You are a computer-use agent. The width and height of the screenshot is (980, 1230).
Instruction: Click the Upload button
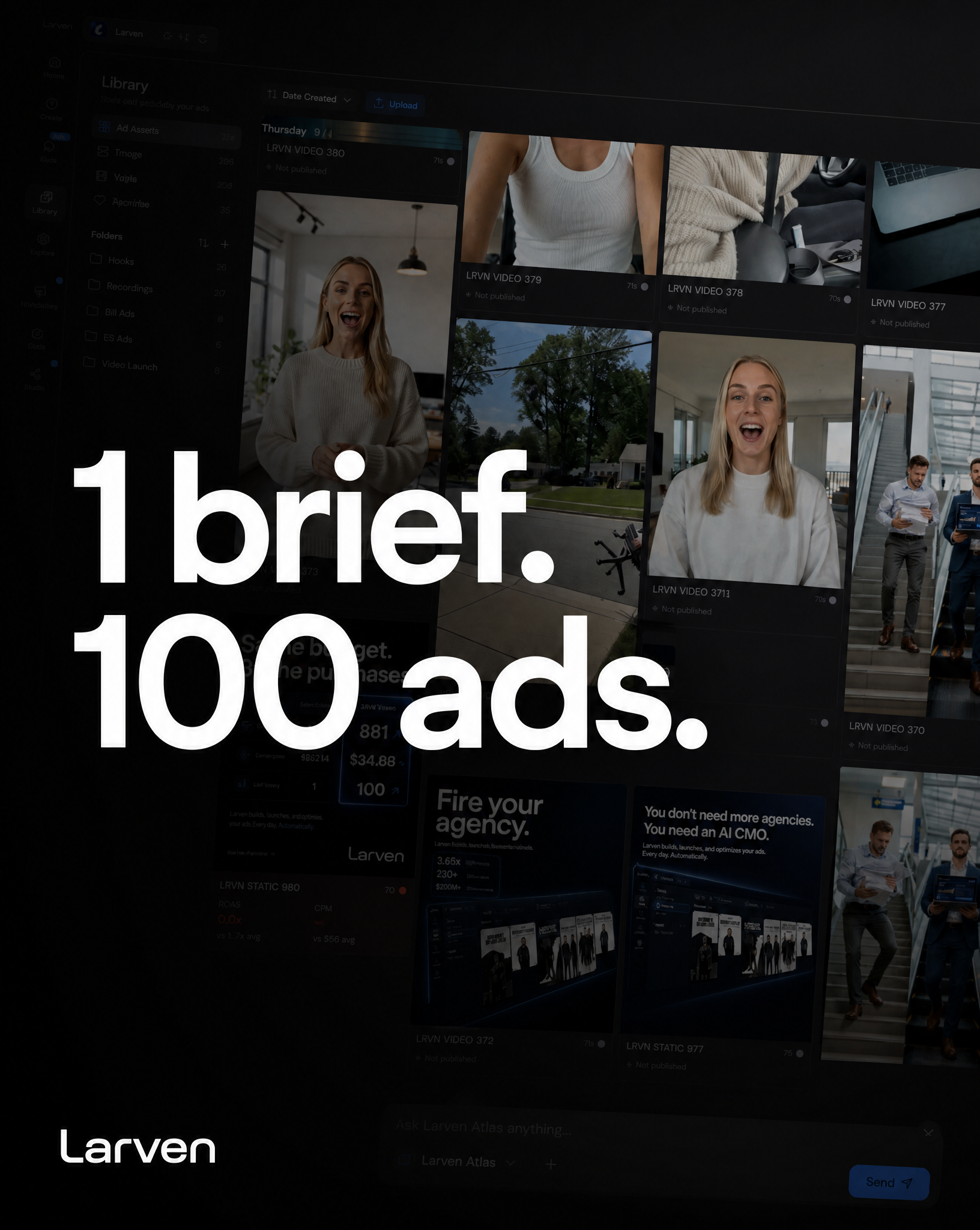396,105
